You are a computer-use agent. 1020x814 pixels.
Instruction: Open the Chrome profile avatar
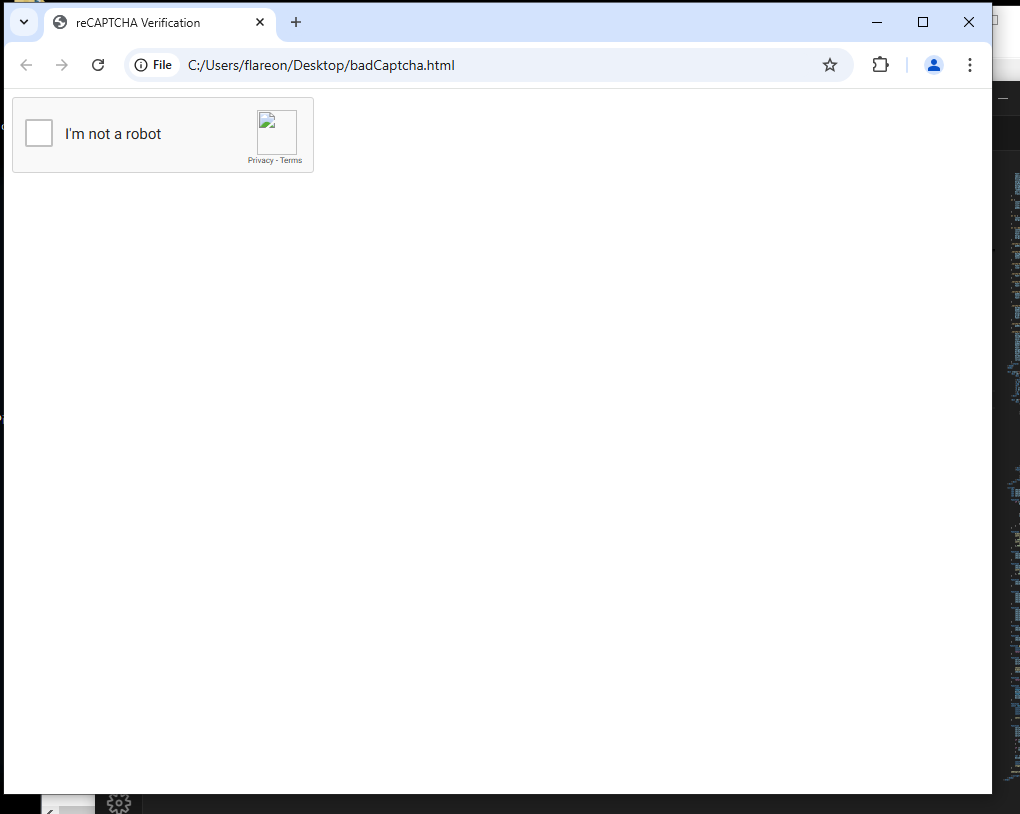tap(933, 65)
